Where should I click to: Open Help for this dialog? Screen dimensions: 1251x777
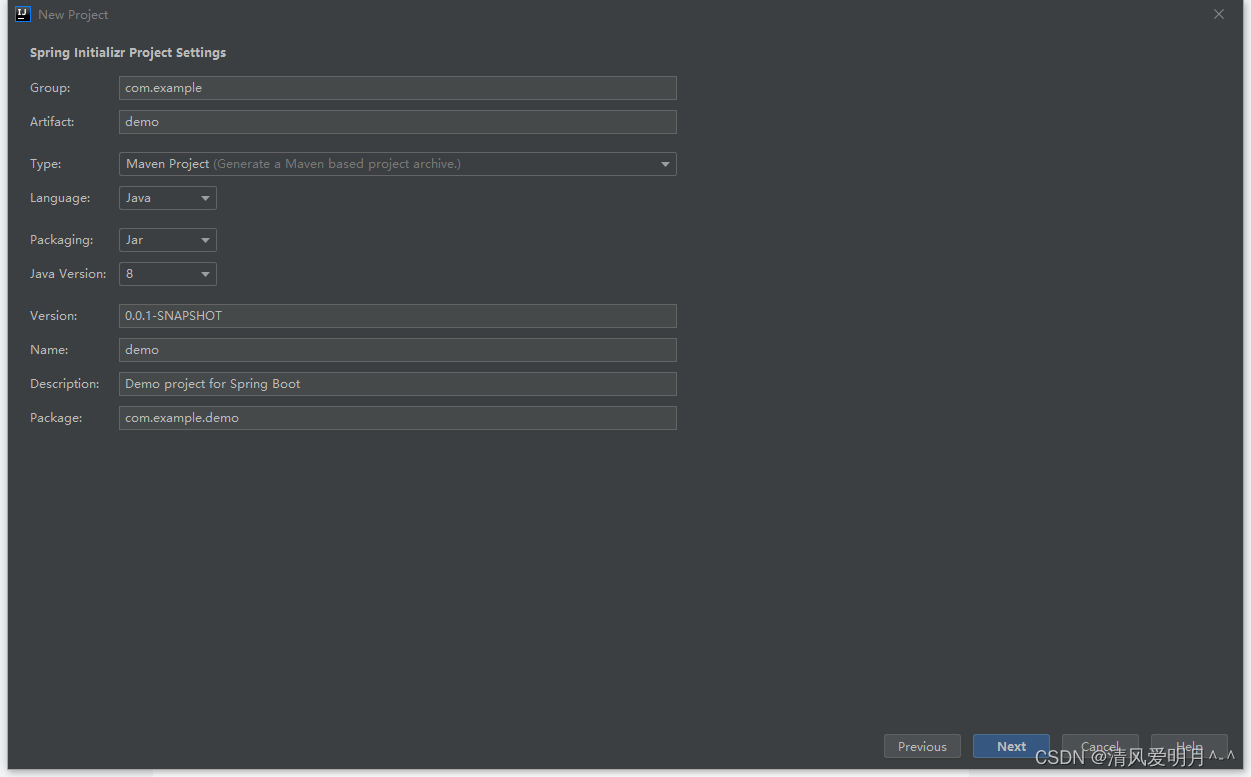tap(1189, 746)
